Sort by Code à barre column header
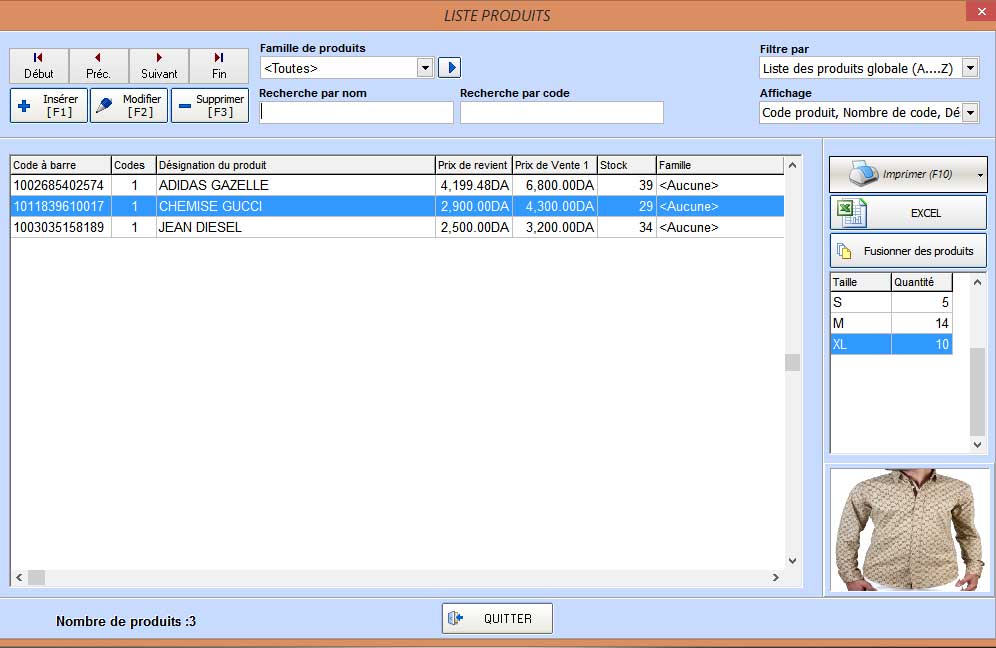The height and width of the screenshot is (648, 996). point(61,165)
